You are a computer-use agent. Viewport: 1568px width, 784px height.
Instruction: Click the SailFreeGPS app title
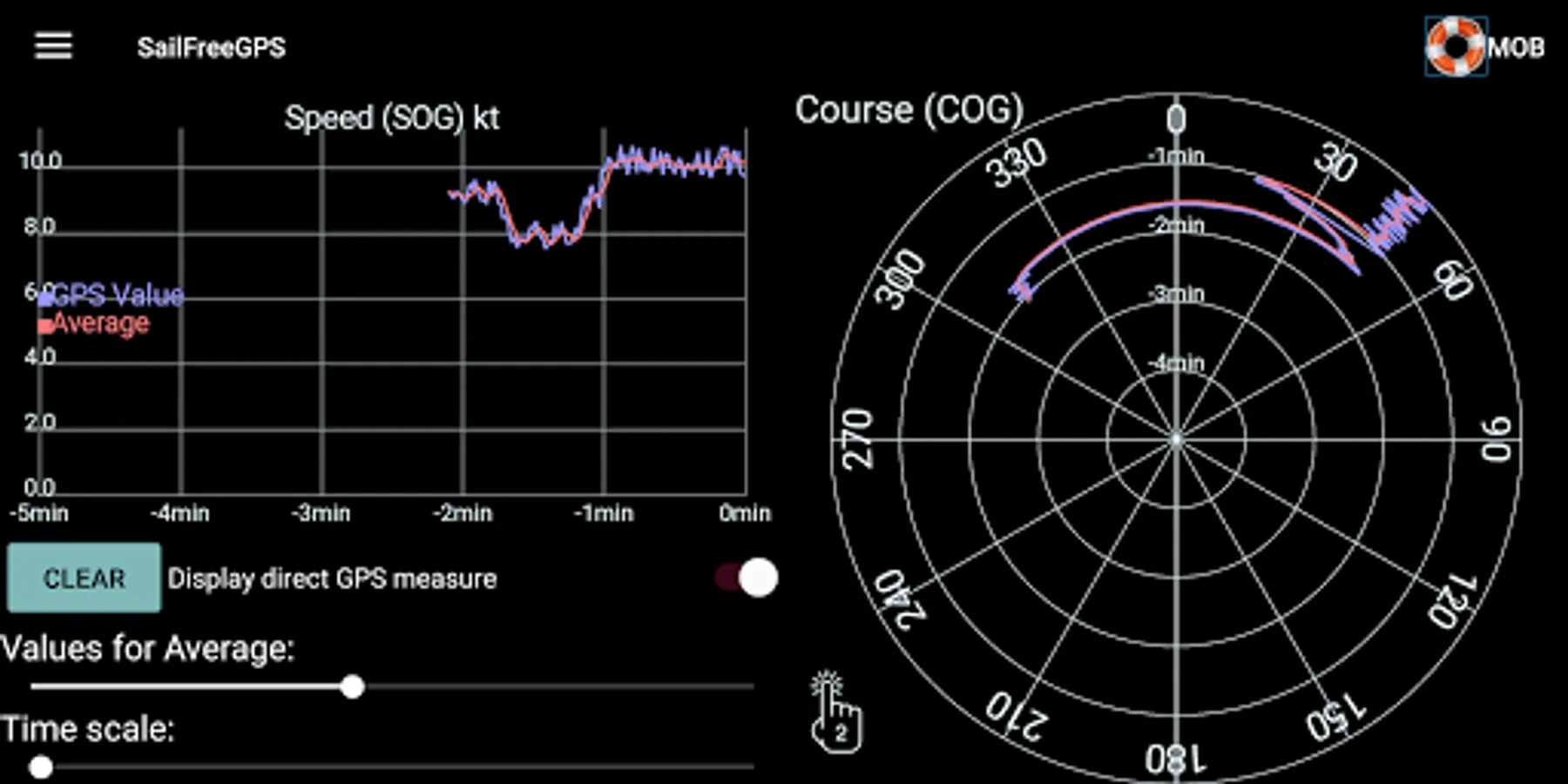212,47
